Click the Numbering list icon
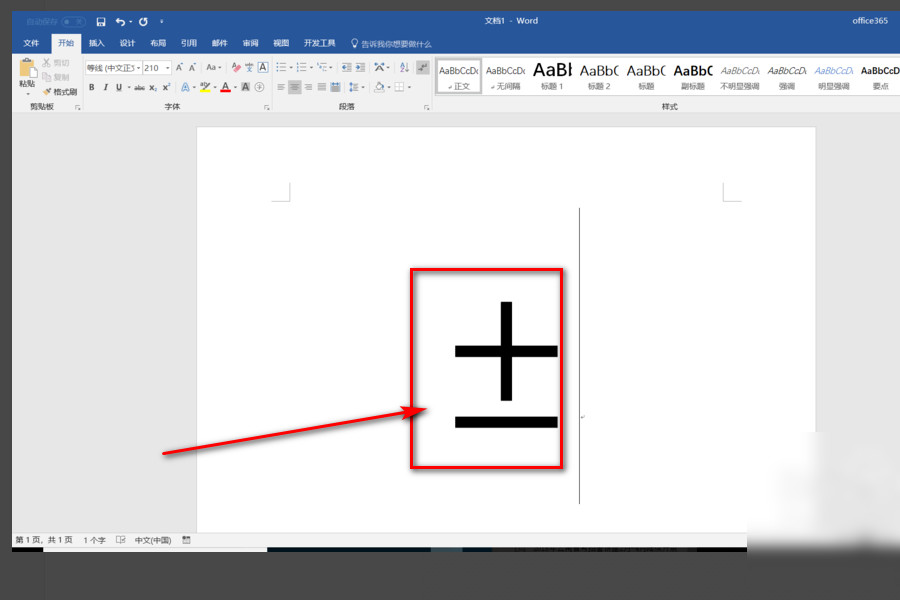Image resolution: width=900 pixels, height=600 pixels. 301,68
